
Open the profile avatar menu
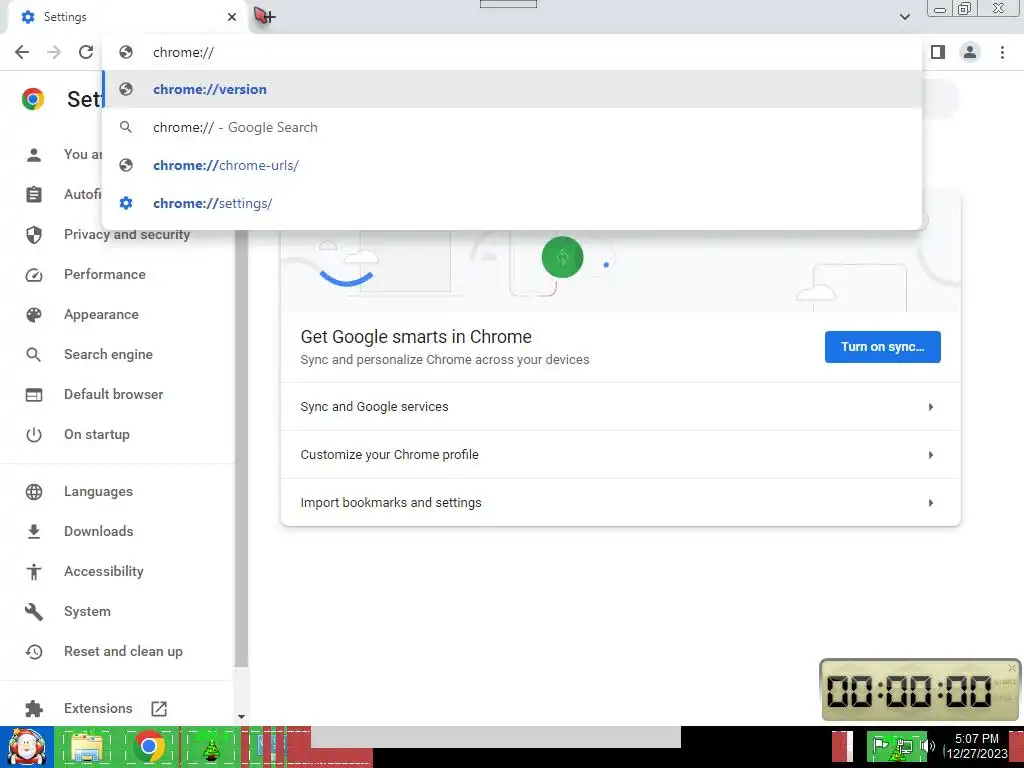click(x=970, y=52)
